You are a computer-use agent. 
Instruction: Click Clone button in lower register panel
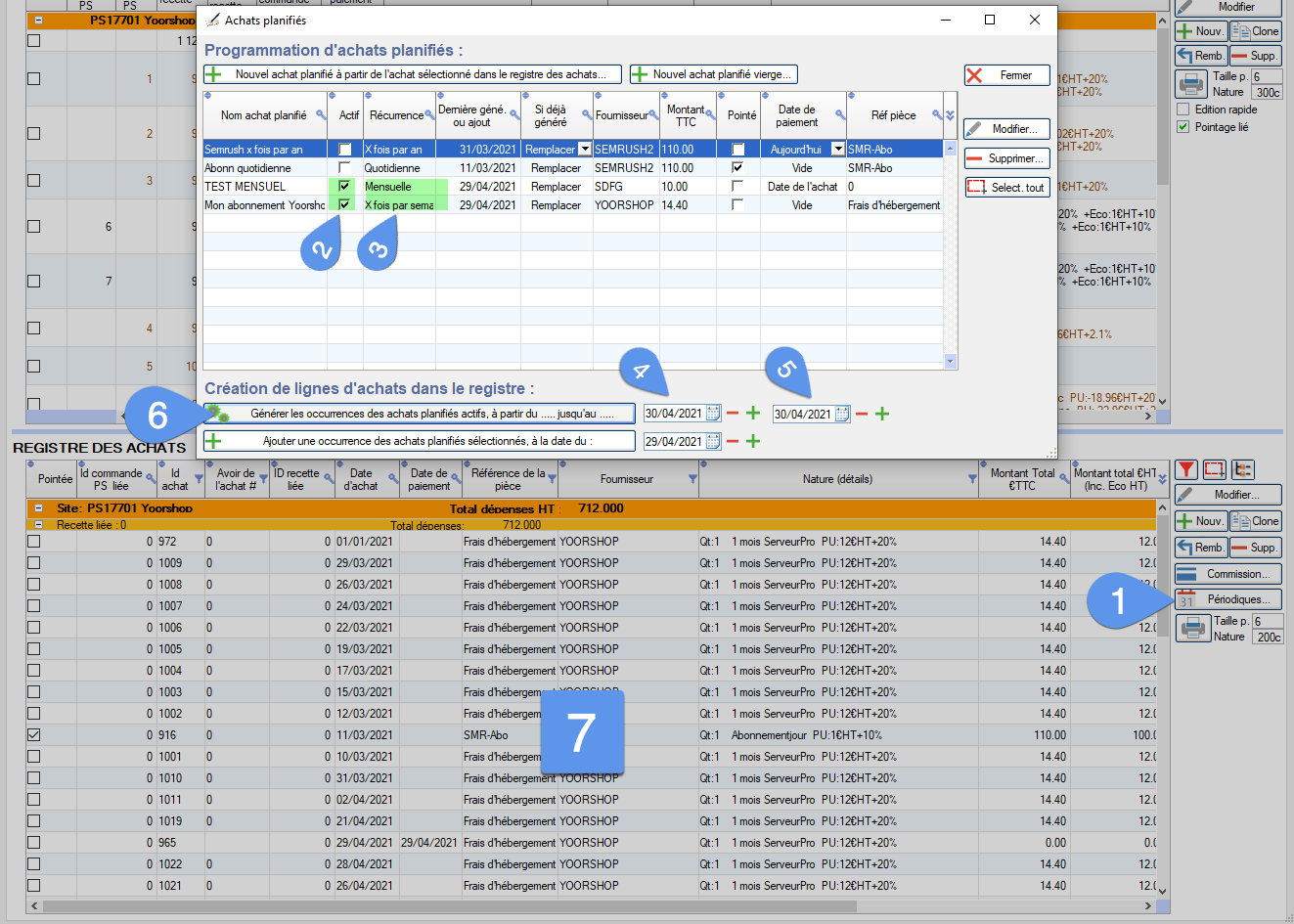1256,521
